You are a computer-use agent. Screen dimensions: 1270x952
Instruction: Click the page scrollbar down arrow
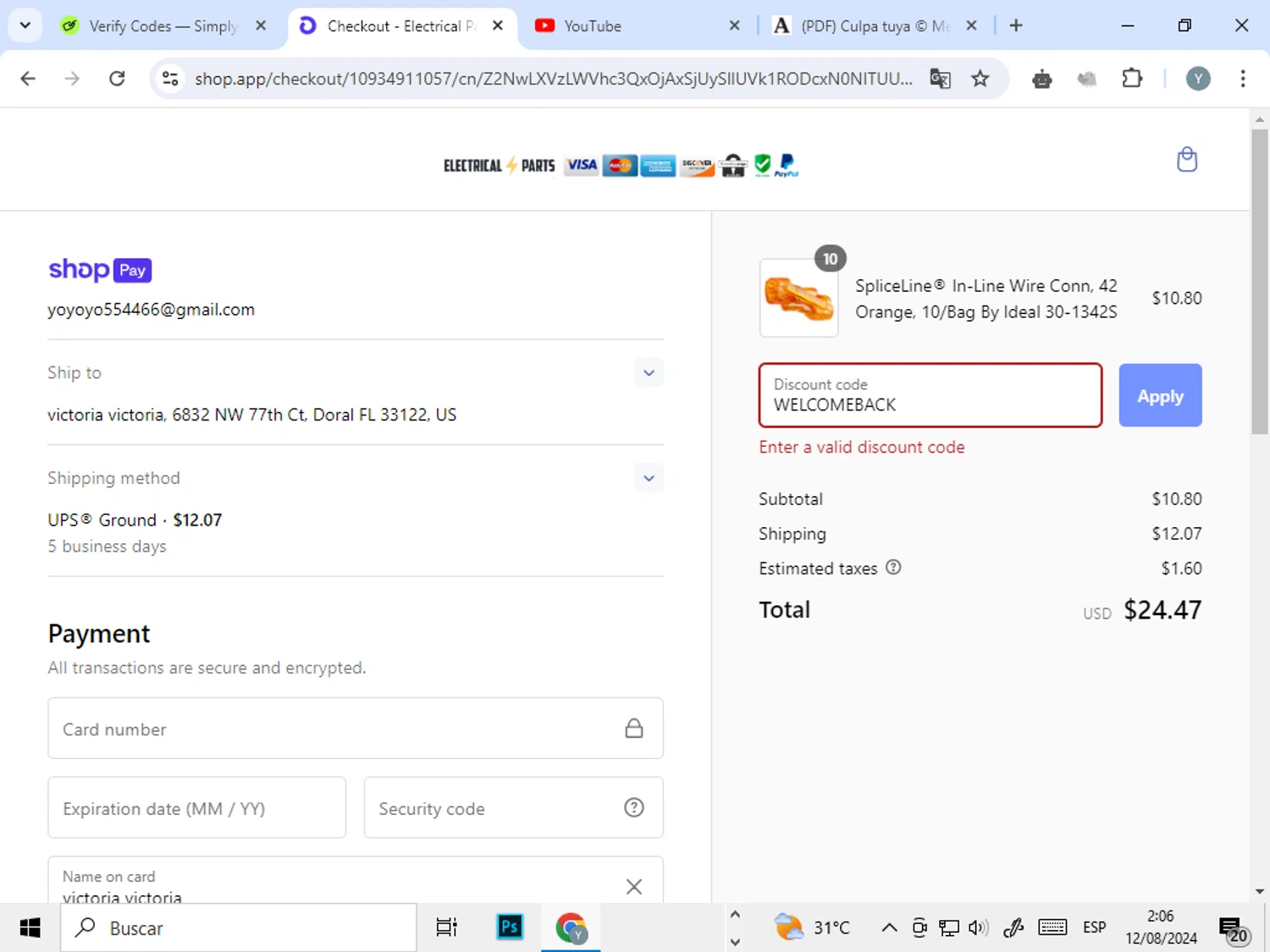coord(1259,891)
